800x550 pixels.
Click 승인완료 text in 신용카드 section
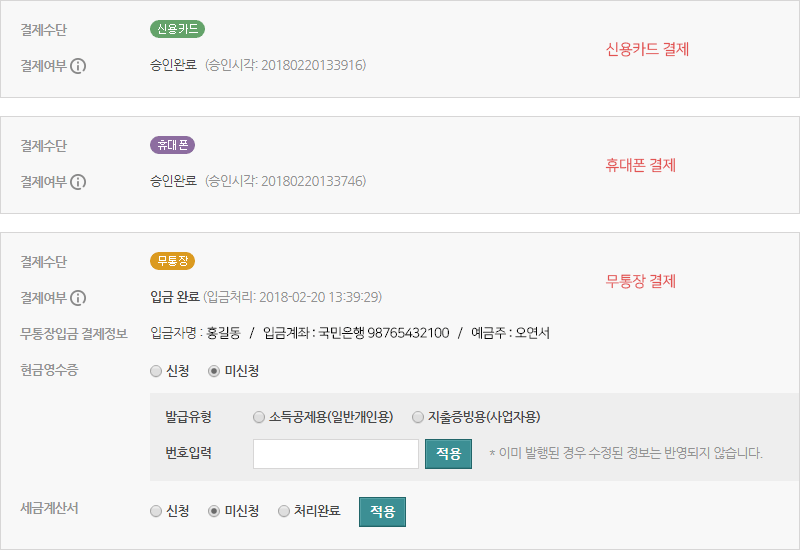click(173, 65)
